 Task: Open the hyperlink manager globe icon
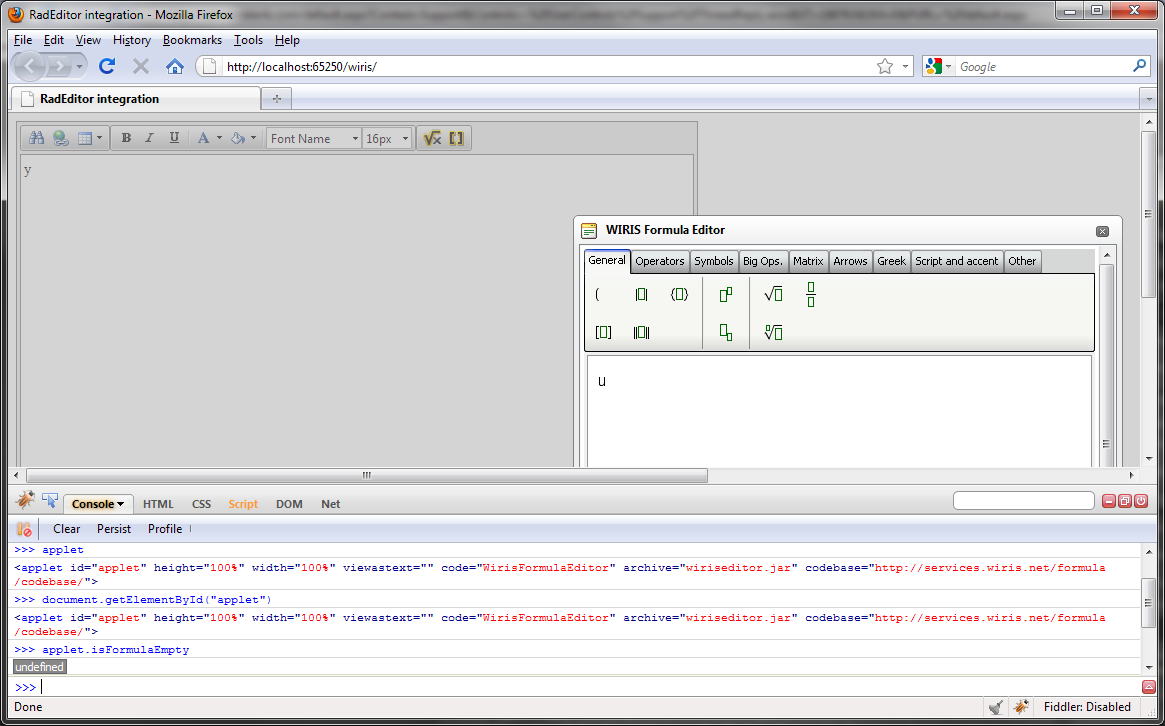pyautogui.click(x=60, y=138)
